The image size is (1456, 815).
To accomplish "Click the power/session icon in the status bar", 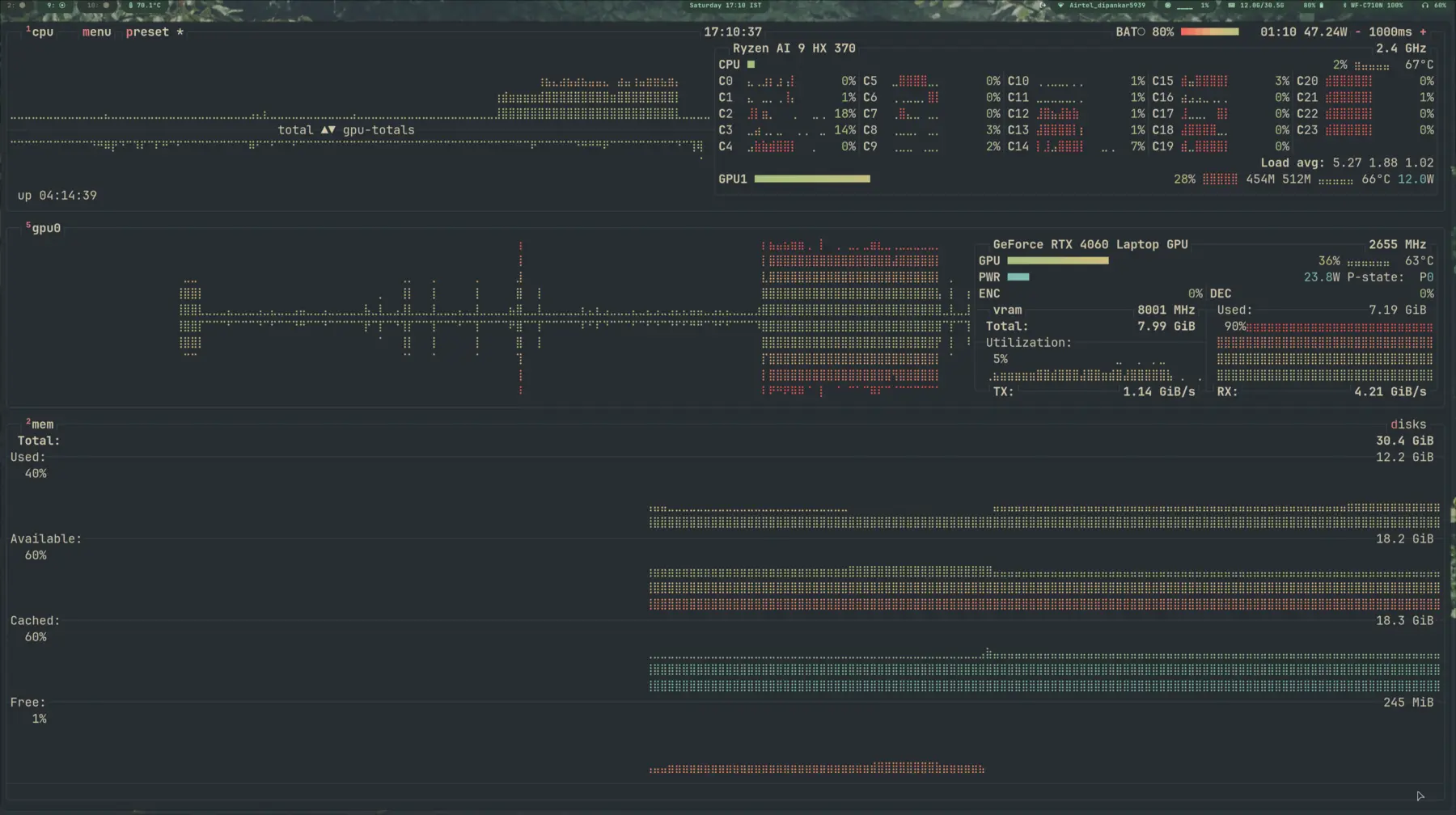I will (x=1043, y=5).
